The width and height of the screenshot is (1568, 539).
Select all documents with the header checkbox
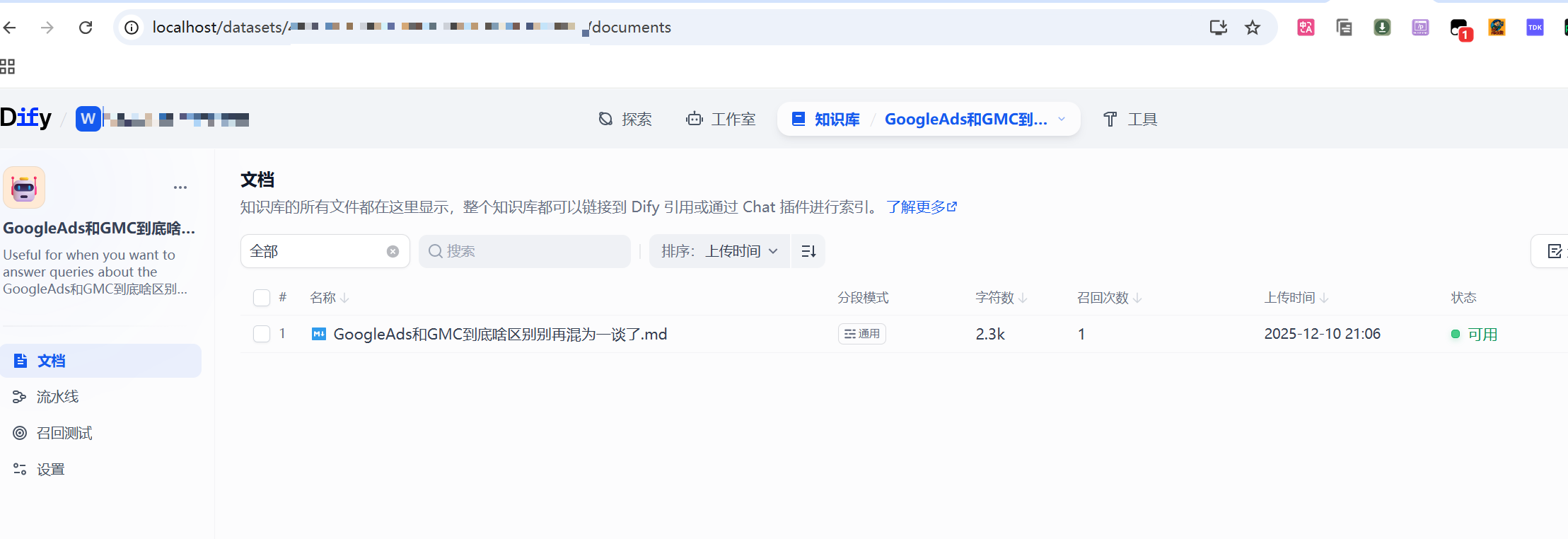[262, 298]
